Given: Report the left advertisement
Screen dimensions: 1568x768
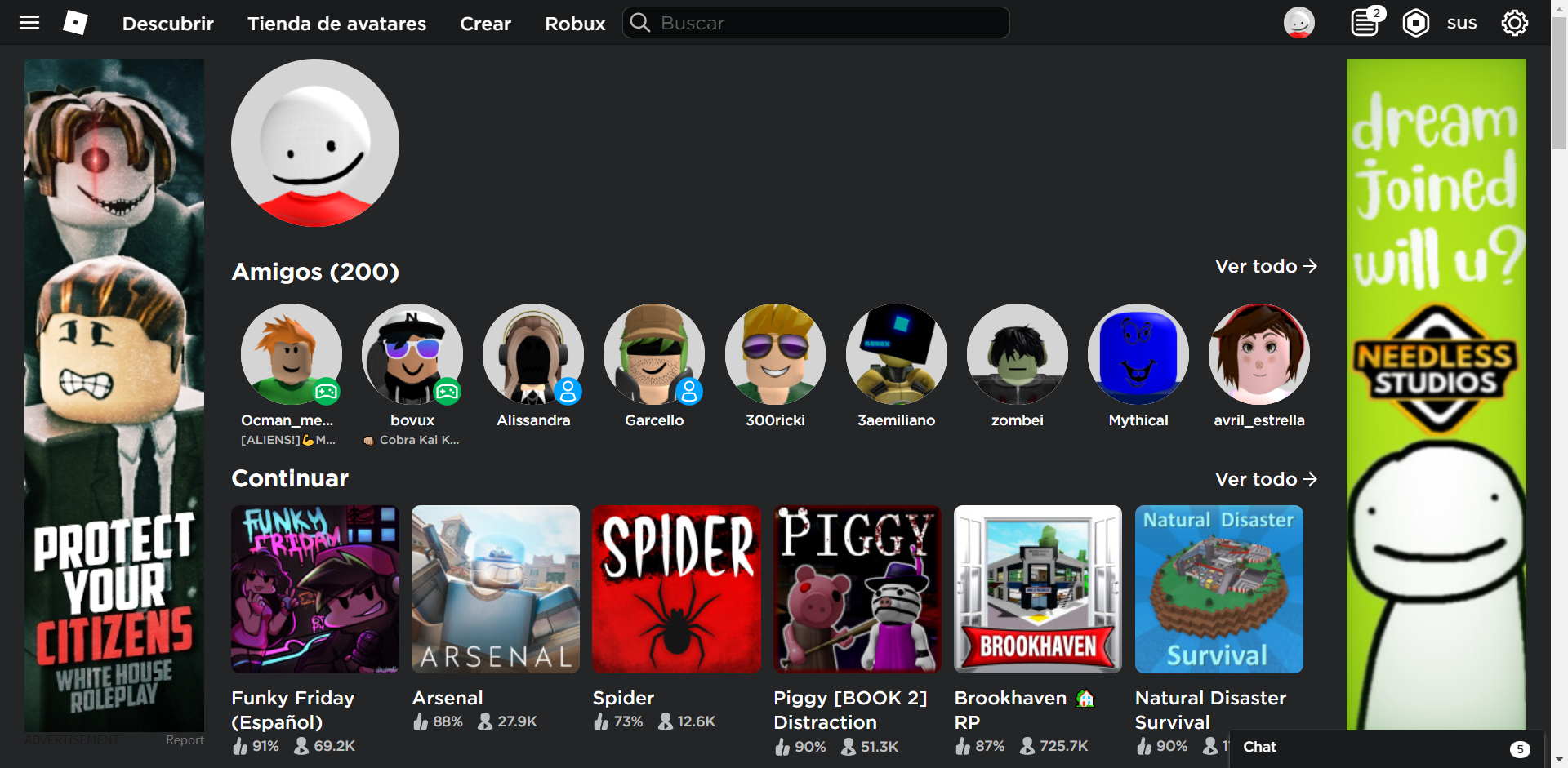Looking at the screenshot, I should pos(185,740).
